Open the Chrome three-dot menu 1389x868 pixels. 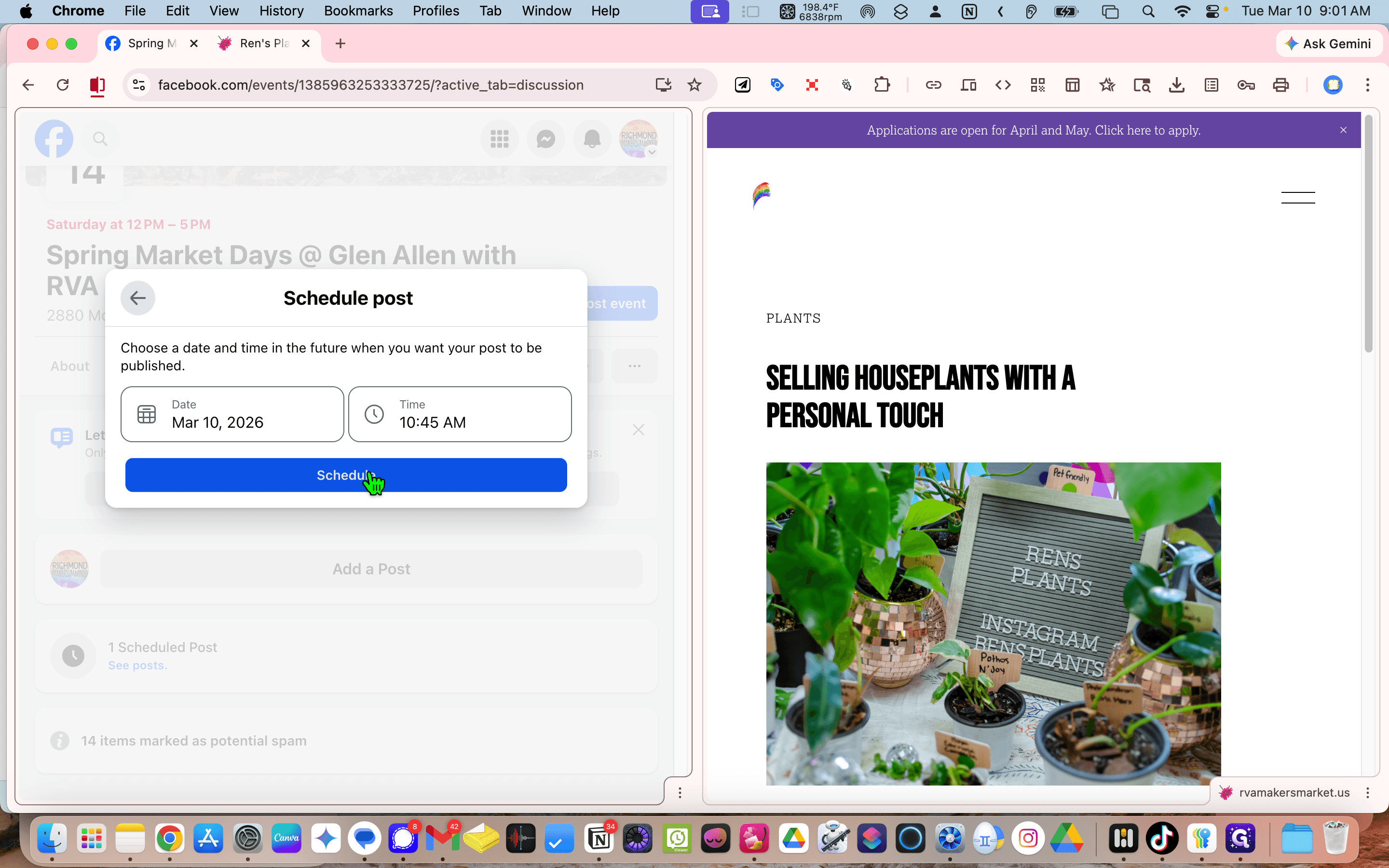[1368, 85]
